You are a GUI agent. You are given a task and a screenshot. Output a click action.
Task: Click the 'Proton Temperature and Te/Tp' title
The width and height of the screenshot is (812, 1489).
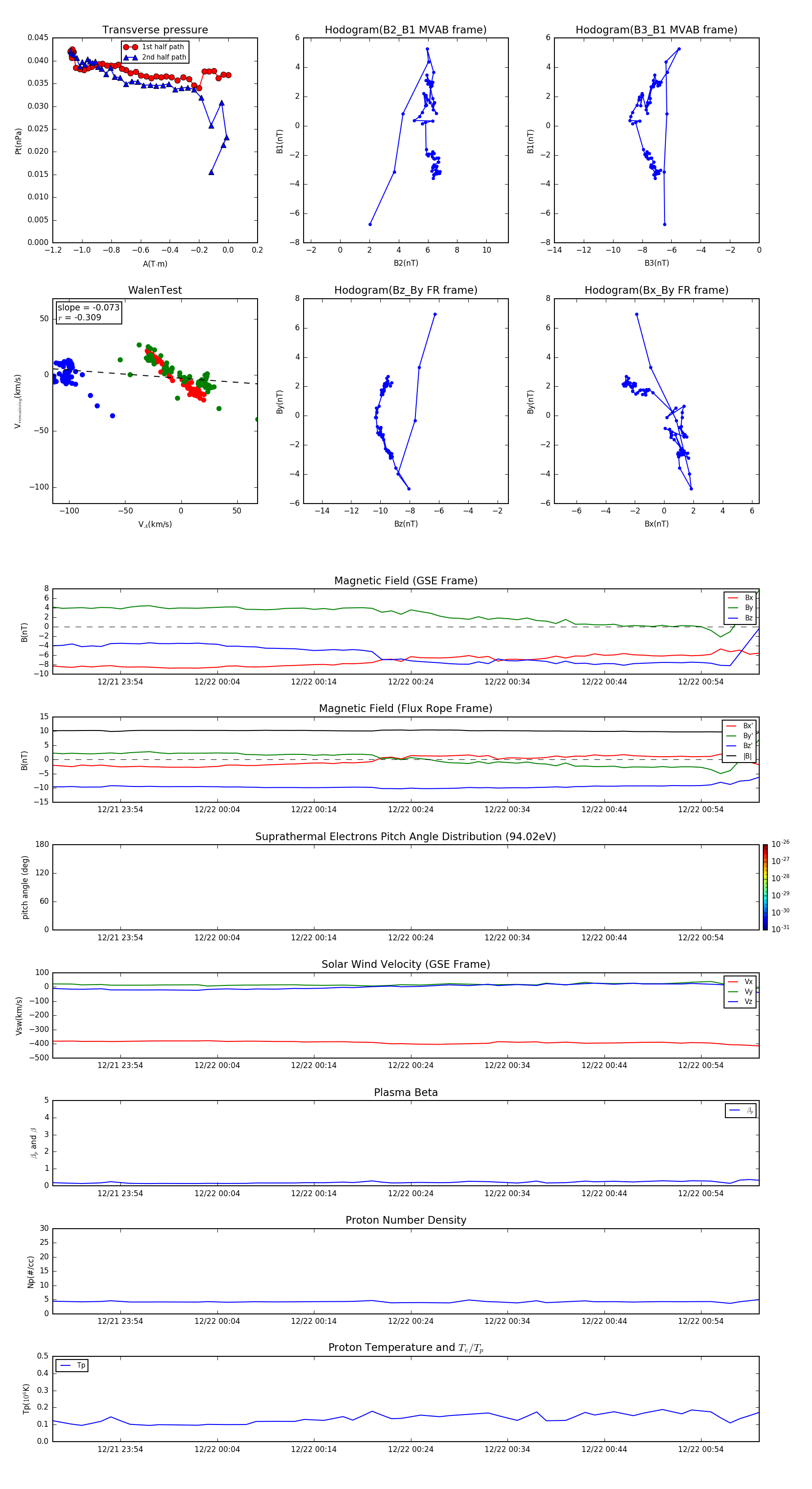(x=406, y=1348)
